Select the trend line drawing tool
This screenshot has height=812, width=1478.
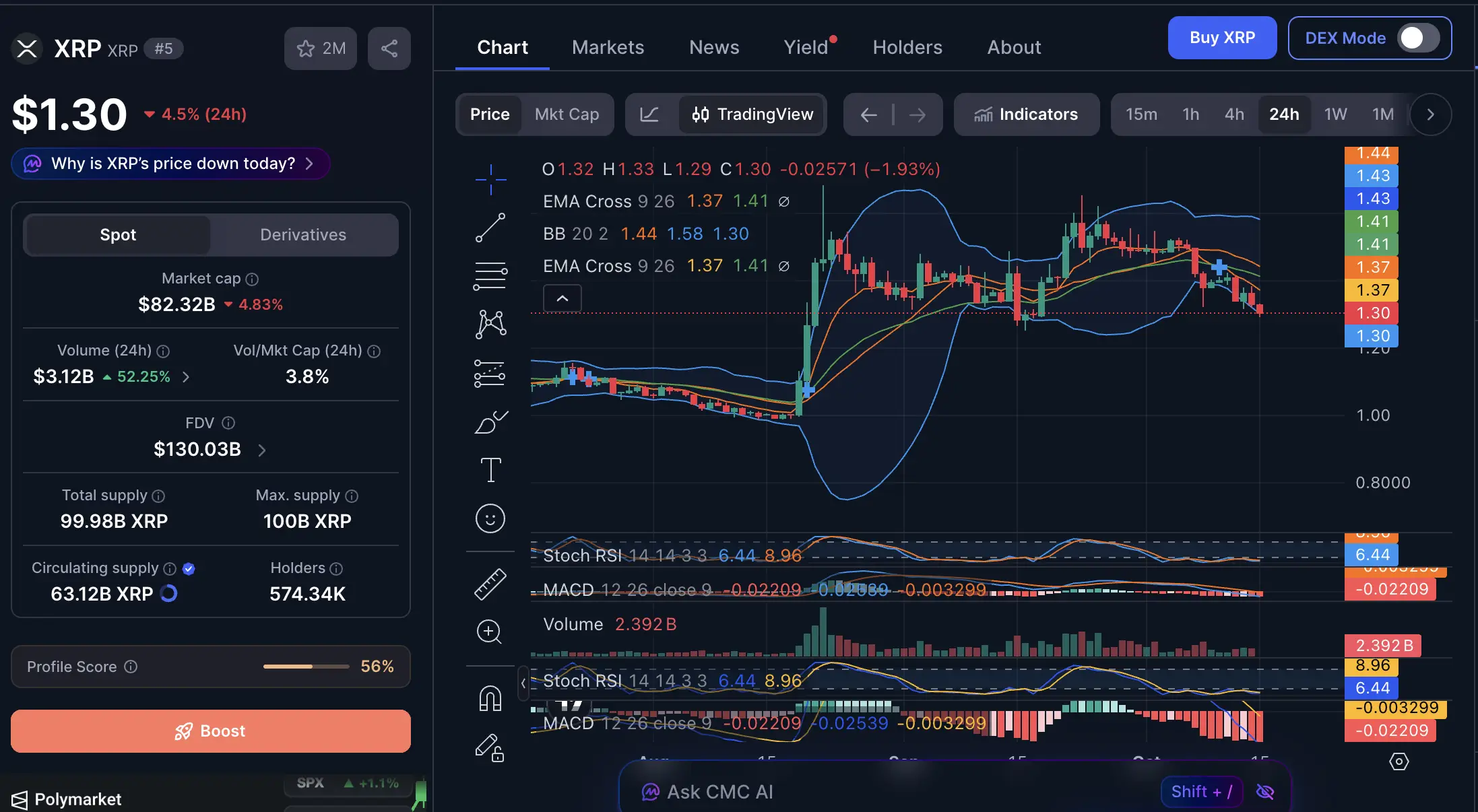pyautogui.click(x=490, y=228)
